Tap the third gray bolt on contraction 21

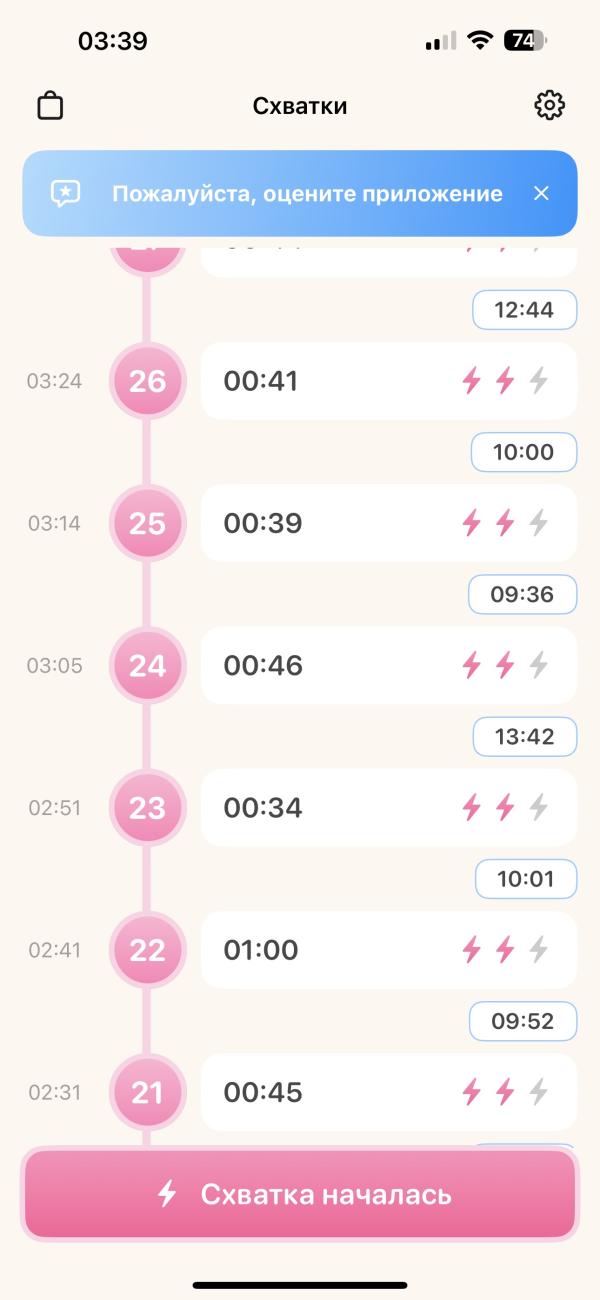click(538, 1091)
